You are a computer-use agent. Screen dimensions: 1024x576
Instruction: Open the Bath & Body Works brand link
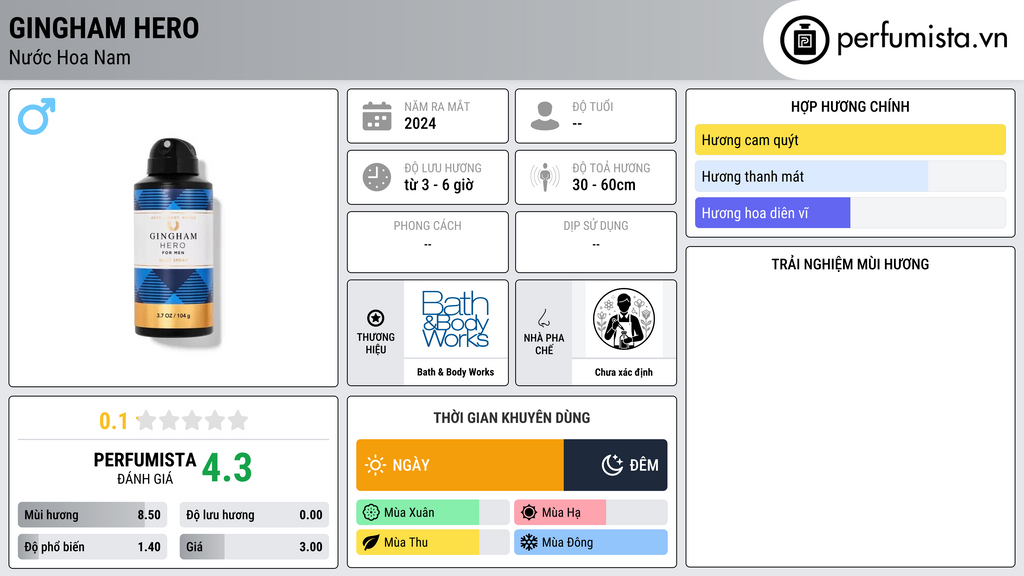coord(455,372)
